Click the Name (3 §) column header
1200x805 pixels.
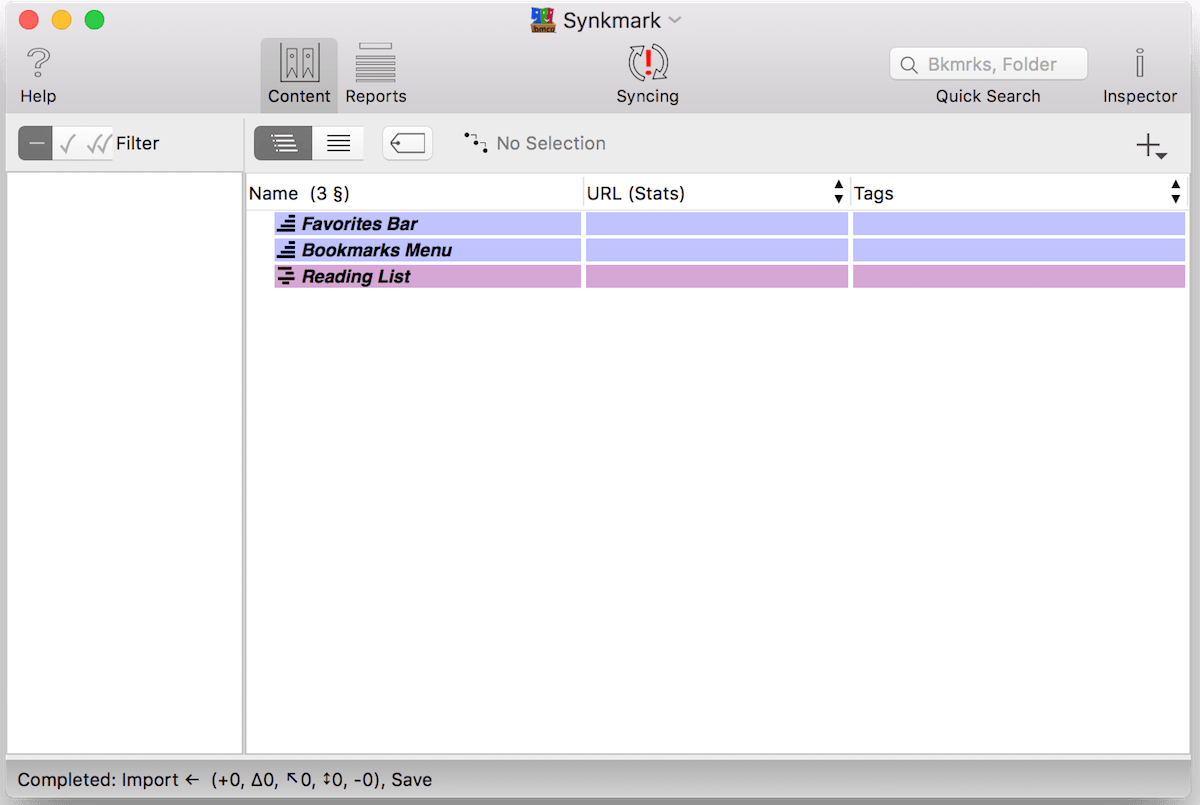point(414,193)
